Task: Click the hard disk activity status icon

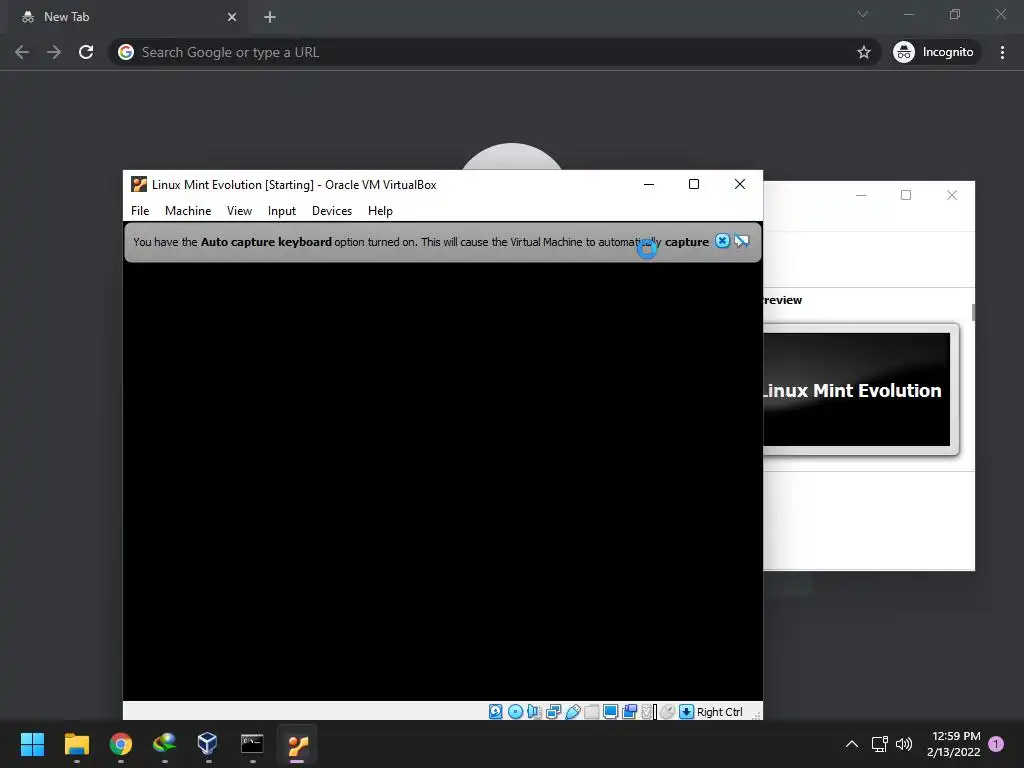Action: click(496, 712)
